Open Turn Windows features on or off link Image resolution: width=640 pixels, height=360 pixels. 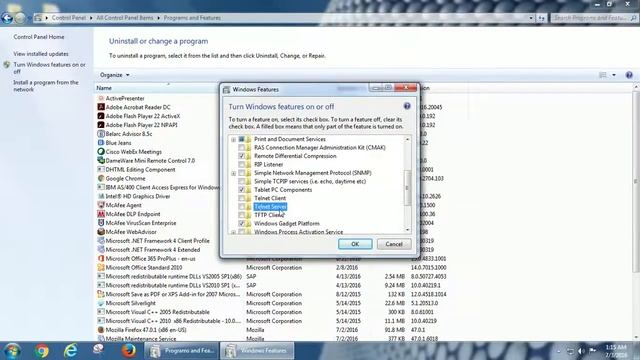pyautogui.click(x=49, y=68)
